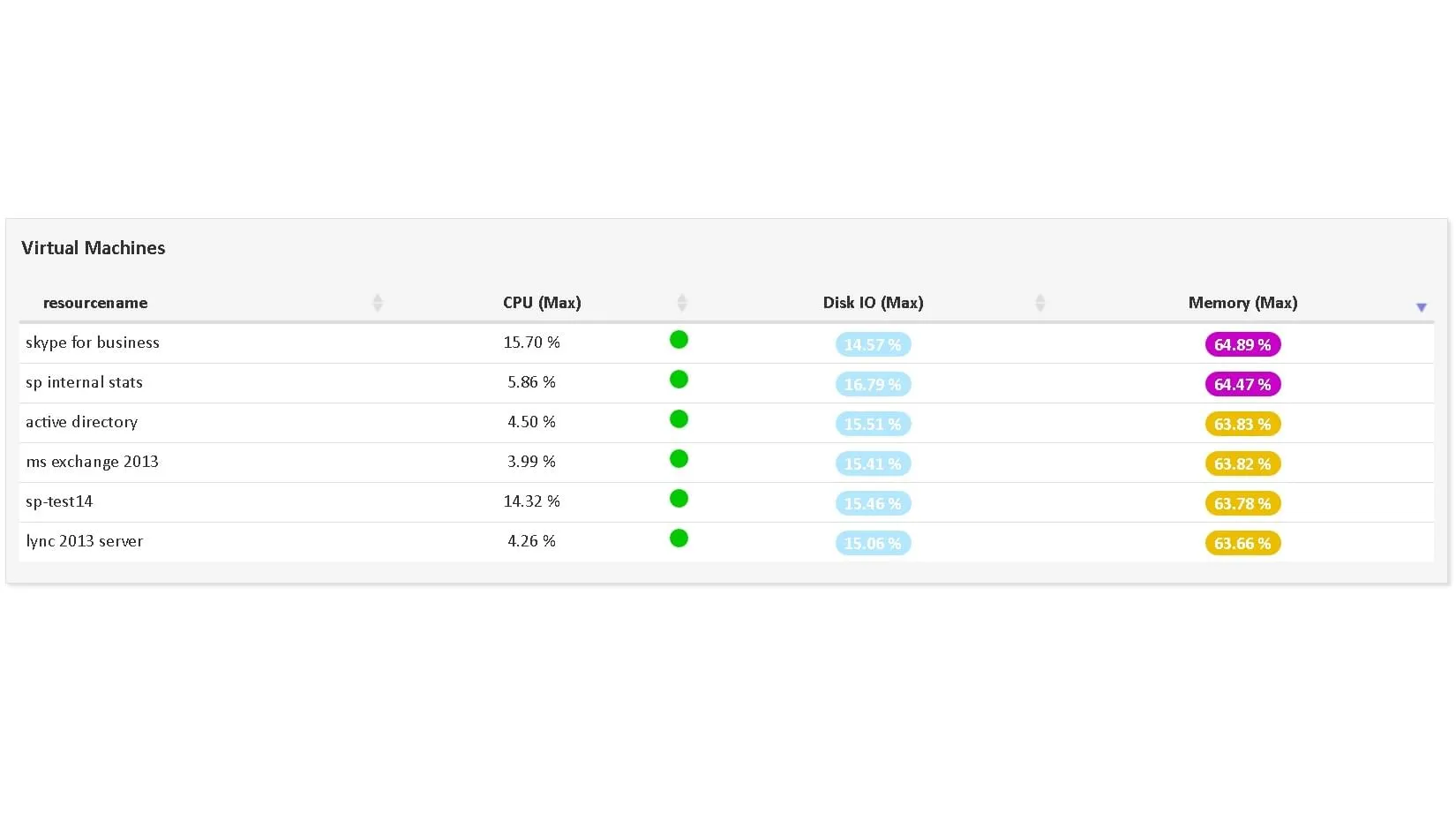Click the status dot beside ms exchange 2013
Image resolution: width=1456 pixels, height=821 pixels.
coord(679,458)
